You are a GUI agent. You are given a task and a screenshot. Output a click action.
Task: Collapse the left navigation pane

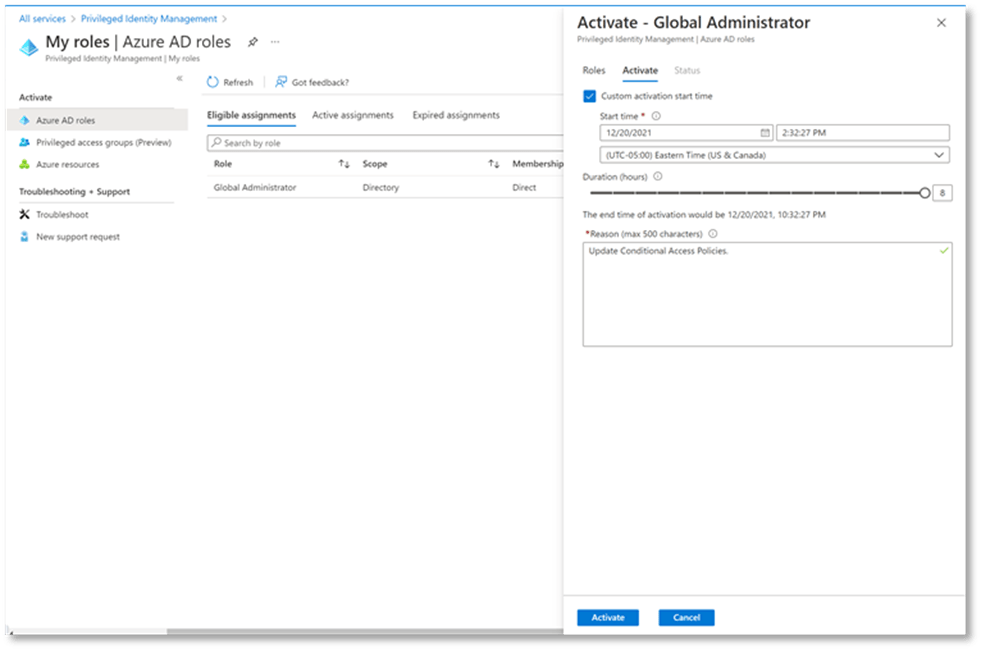click(180, 78)
